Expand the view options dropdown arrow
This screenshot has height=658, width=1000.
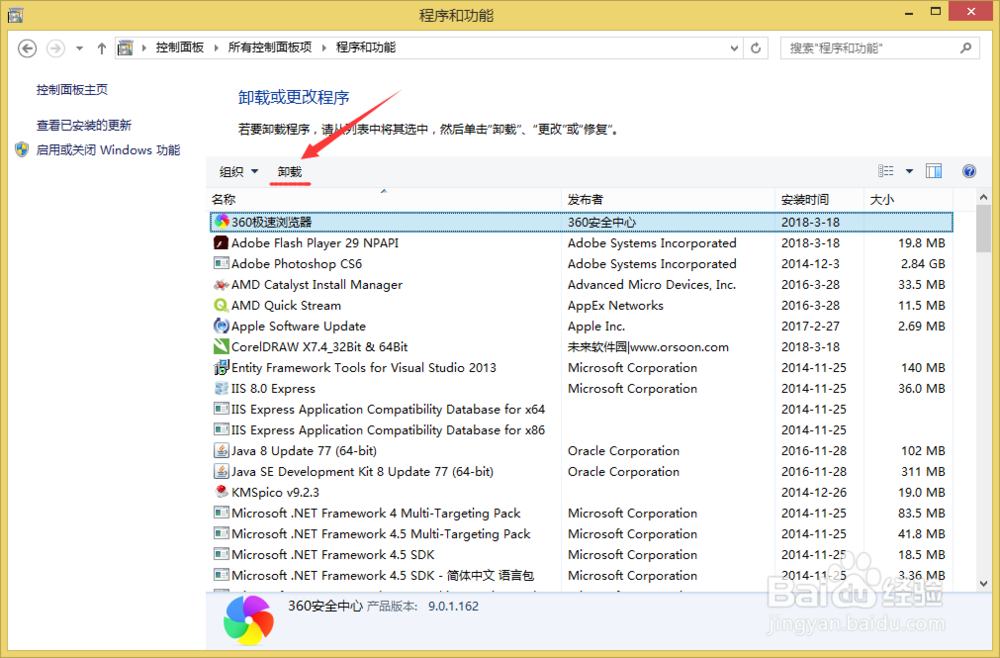pyautogui.click(x=909, y=171)
